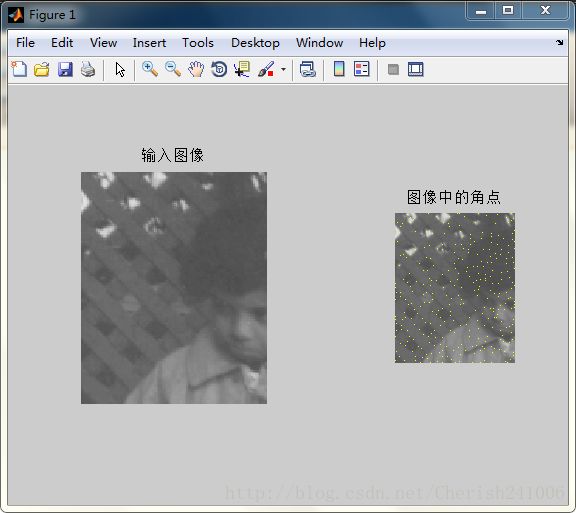Activate the Zoom Out magnifier tool

173,69
